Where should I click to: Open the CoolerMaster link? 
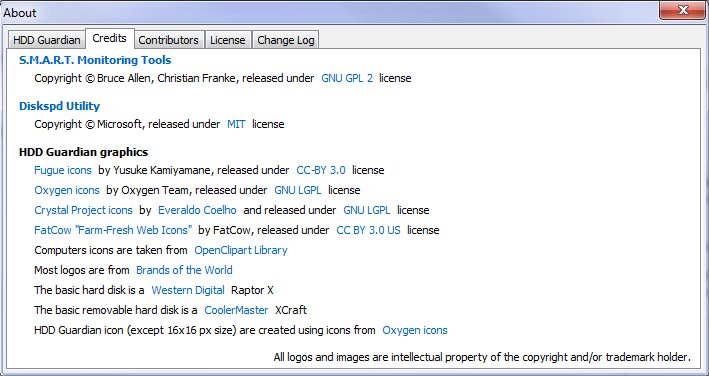coord(236,310)
